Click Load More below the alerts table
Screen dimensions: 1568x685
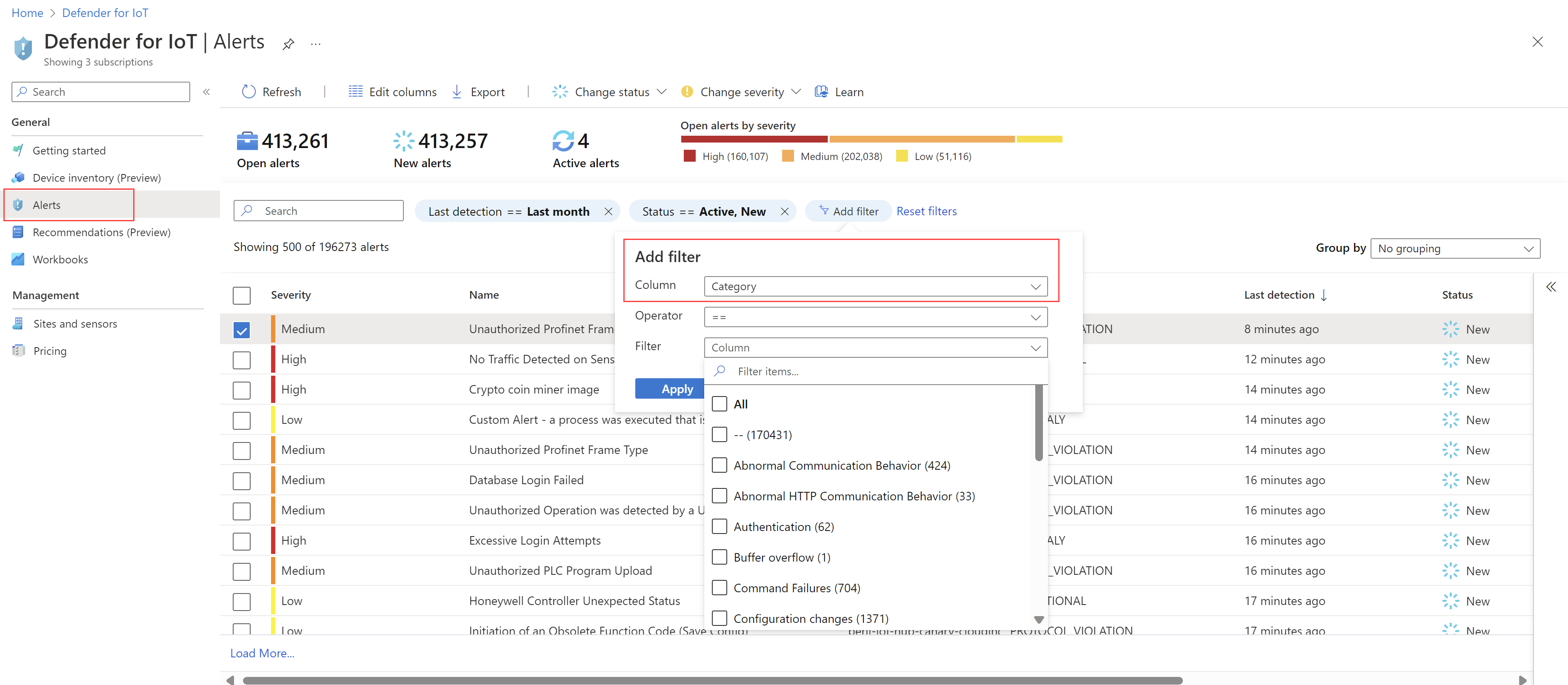pos(262,653)
